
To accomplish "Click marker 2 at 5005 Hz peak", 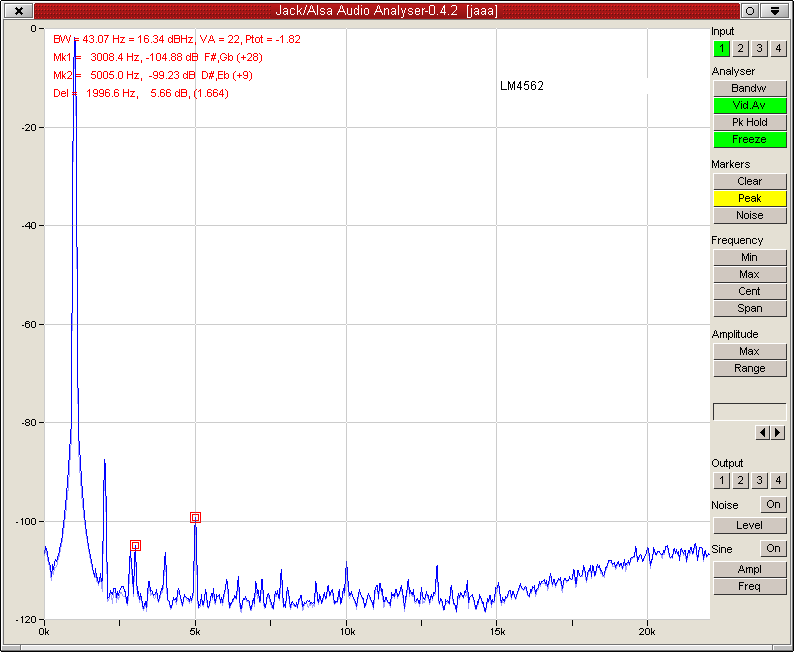I will pos(195,517).
